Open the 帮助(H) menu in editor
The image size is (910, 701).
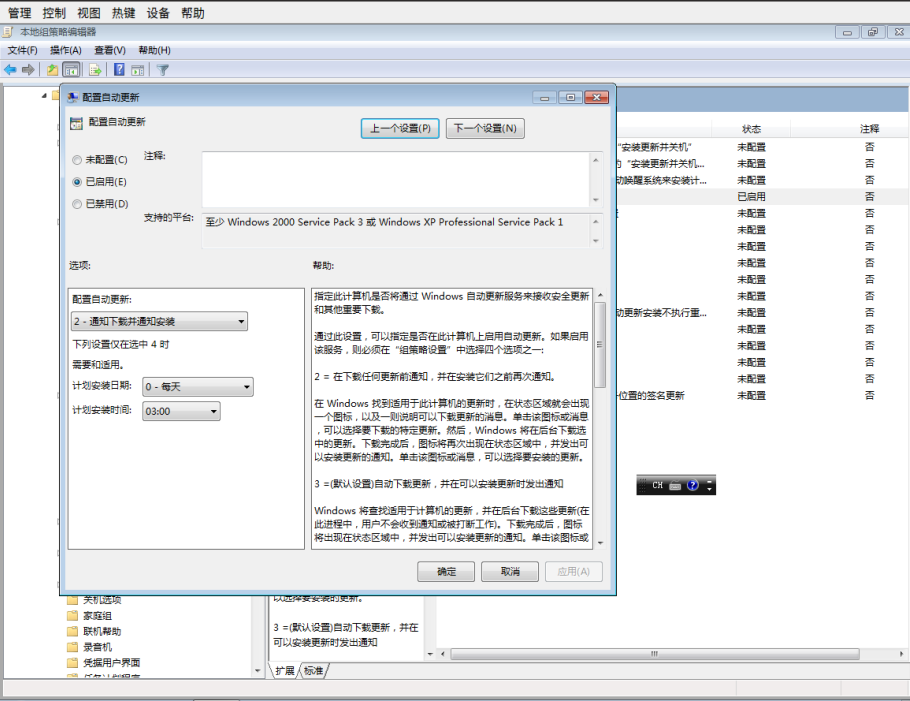click(x=154, y=50)
